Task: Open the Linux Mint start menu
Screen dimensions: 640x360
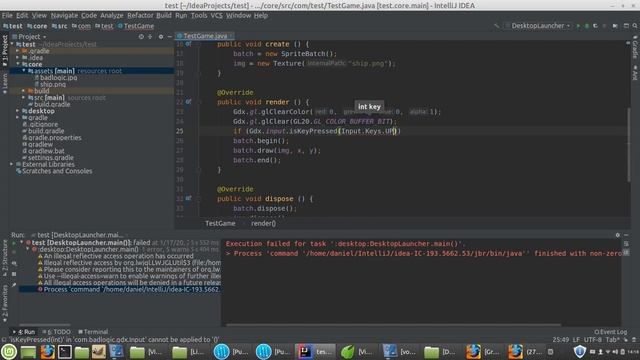Action: coord(9,351)
